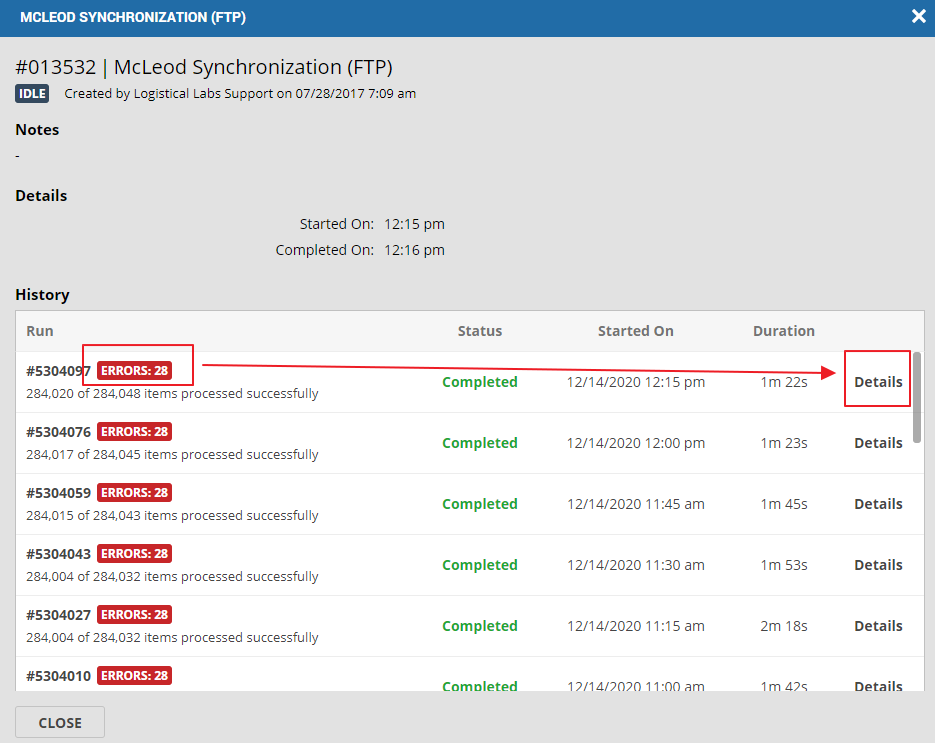Viewport: 935px width, 743px height.
Task: Click the 1m 53s duration value
Action: pyautogui.click(x=784, y=564)
